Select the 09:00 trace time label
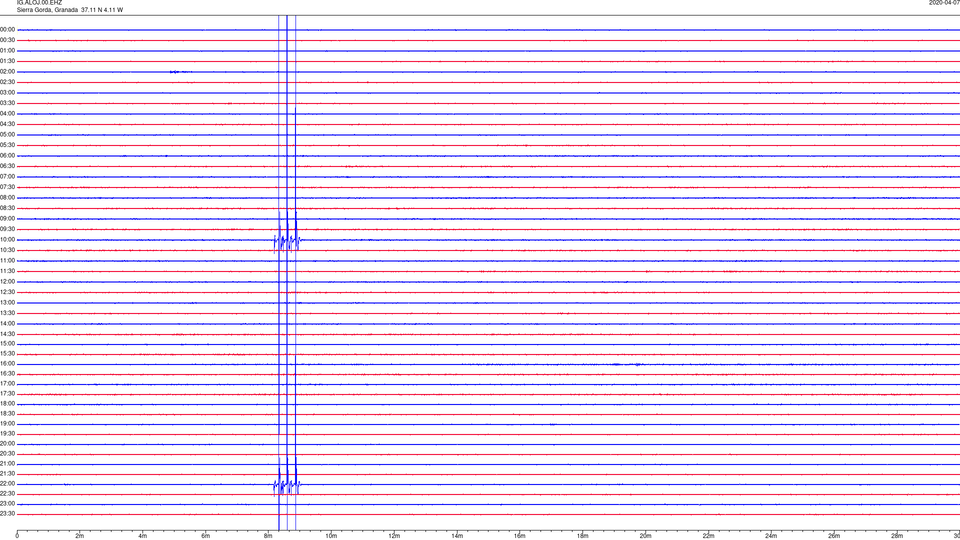 coord(7,219)
